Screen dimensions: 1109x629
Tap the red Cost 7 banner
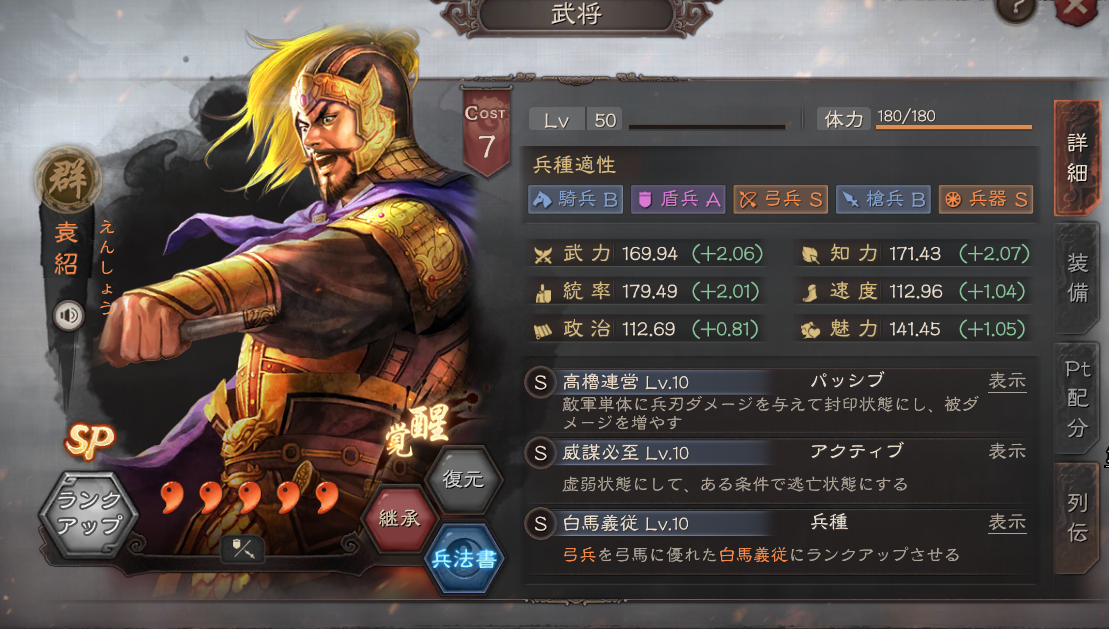pyautogui.click(x=487, y=132)
